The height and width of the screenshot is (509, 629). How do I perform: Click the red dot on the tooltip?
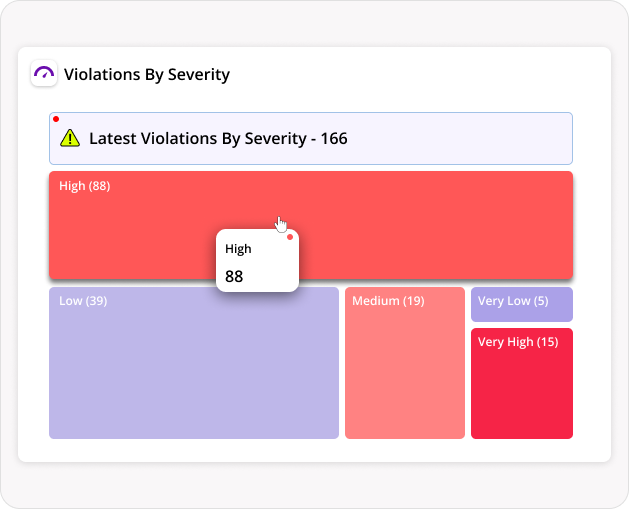(290, 237)
